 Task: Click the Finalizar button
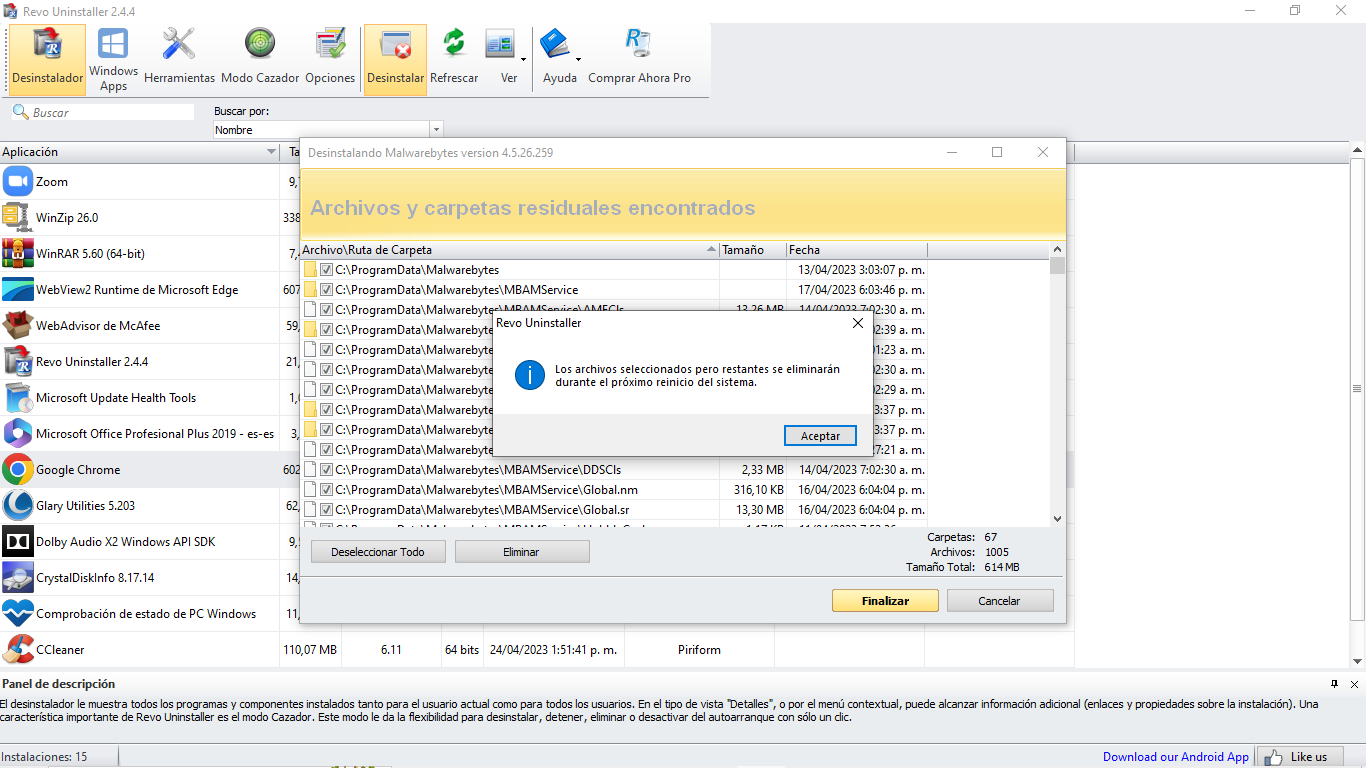pyautogui.click(x=885, y=601)
